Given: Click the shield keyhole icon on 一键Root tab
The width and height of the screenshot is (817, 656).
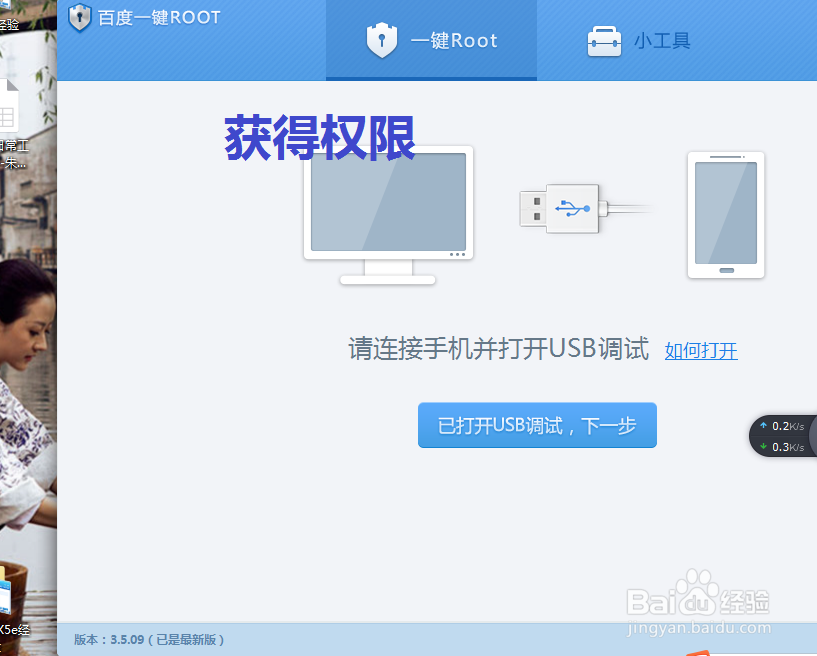Looking at the screenshot, I should coord(381,40).
